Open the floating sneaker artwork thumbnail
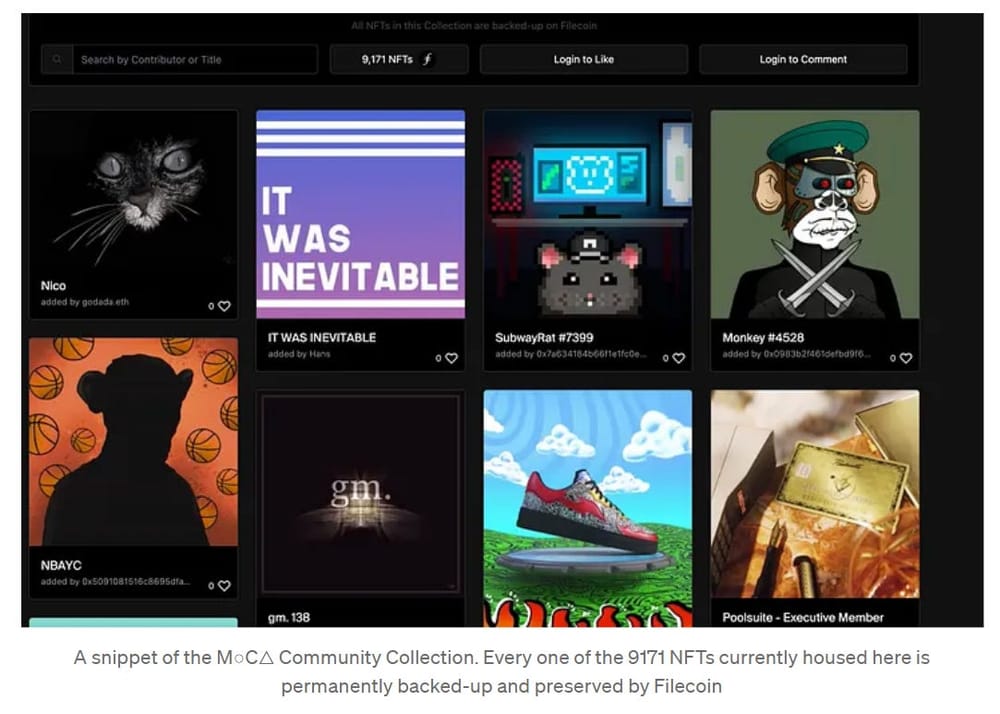This screenshot has width=1000, height=714. click(587, 508)
